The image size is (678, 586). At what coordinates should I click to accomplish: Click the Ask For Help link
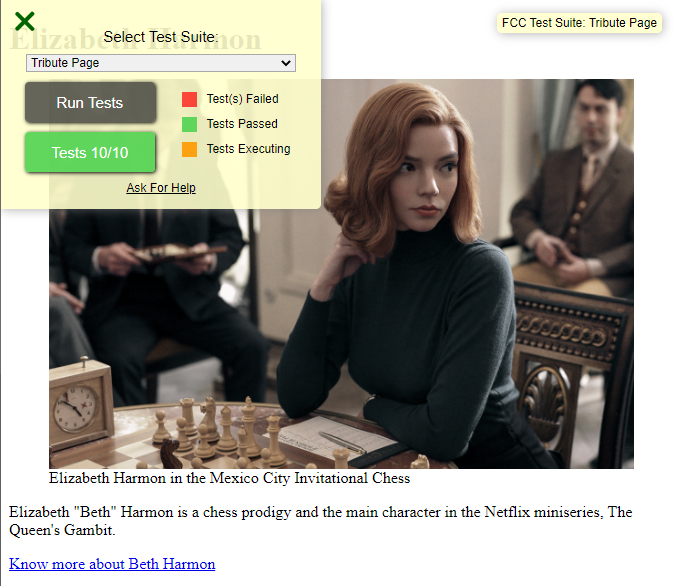point(161,188)
